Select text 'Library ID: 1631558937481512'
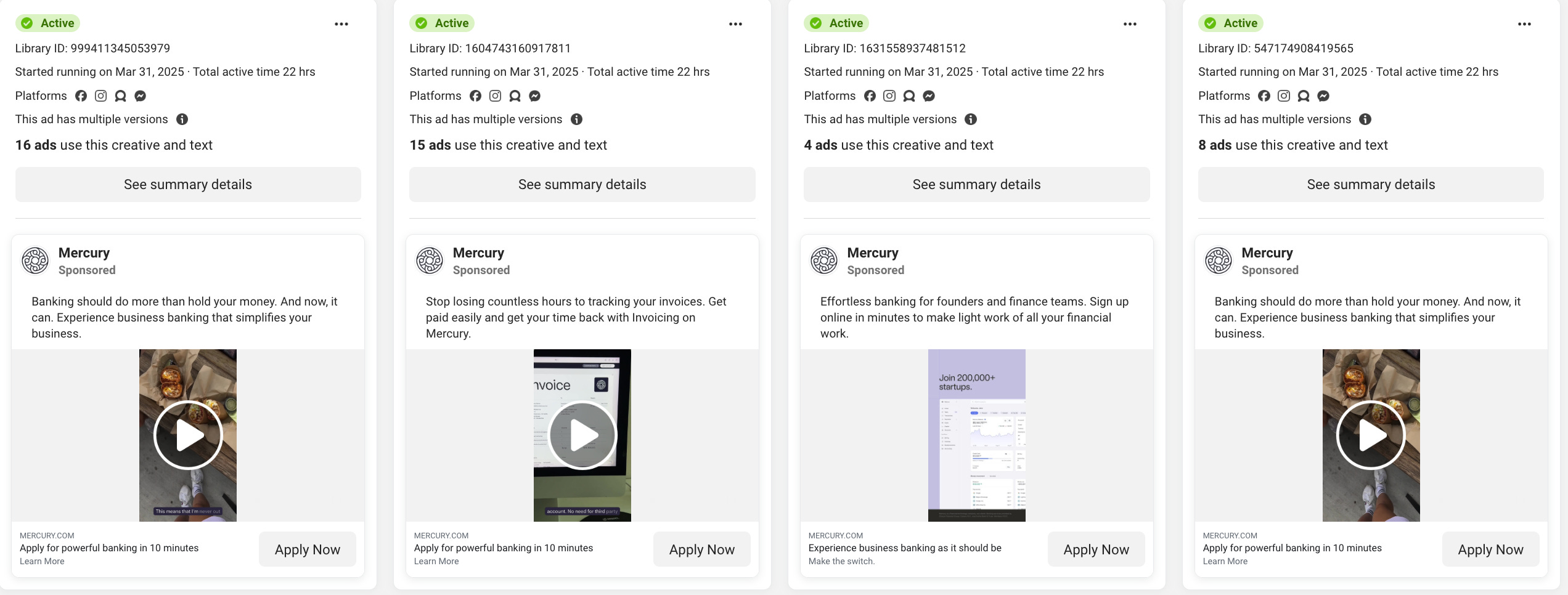Viewport: 1568px width, 595px height. tap(884, 48)
